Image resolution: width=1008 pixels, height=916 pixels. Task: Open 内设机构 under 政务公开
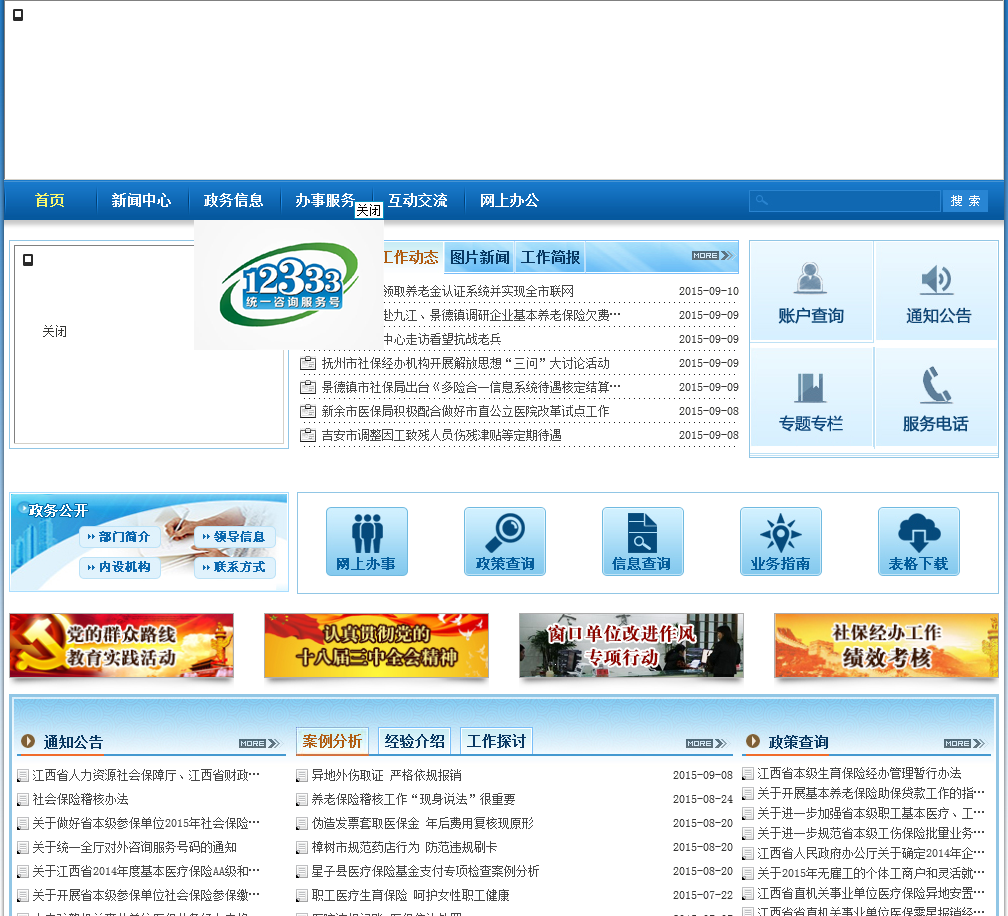(120, 567)
